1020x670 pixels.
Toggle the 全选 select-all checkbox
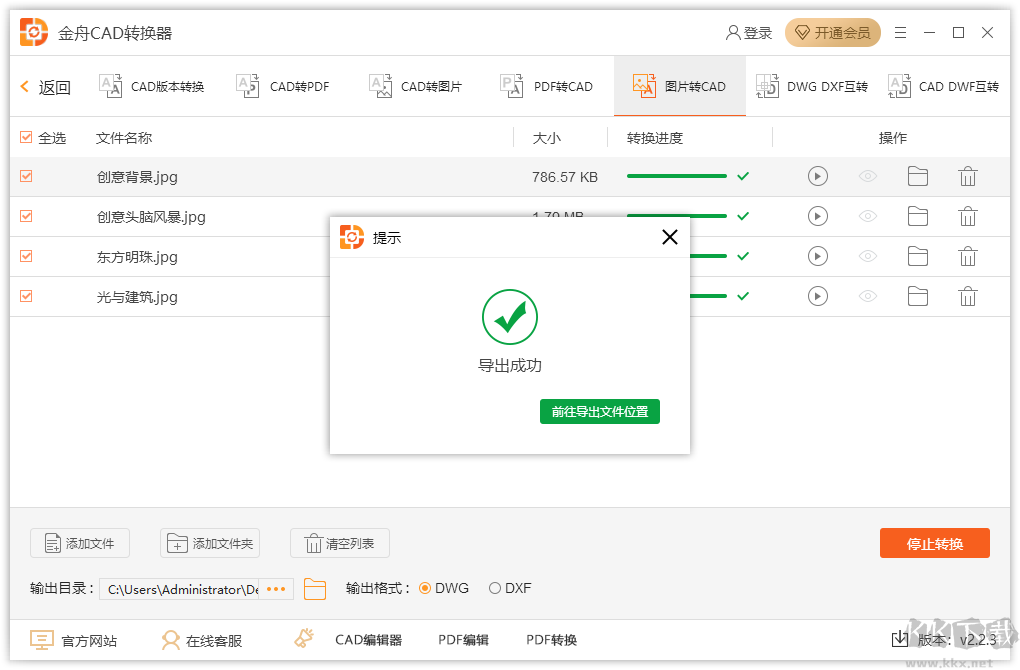pos(25,137)
